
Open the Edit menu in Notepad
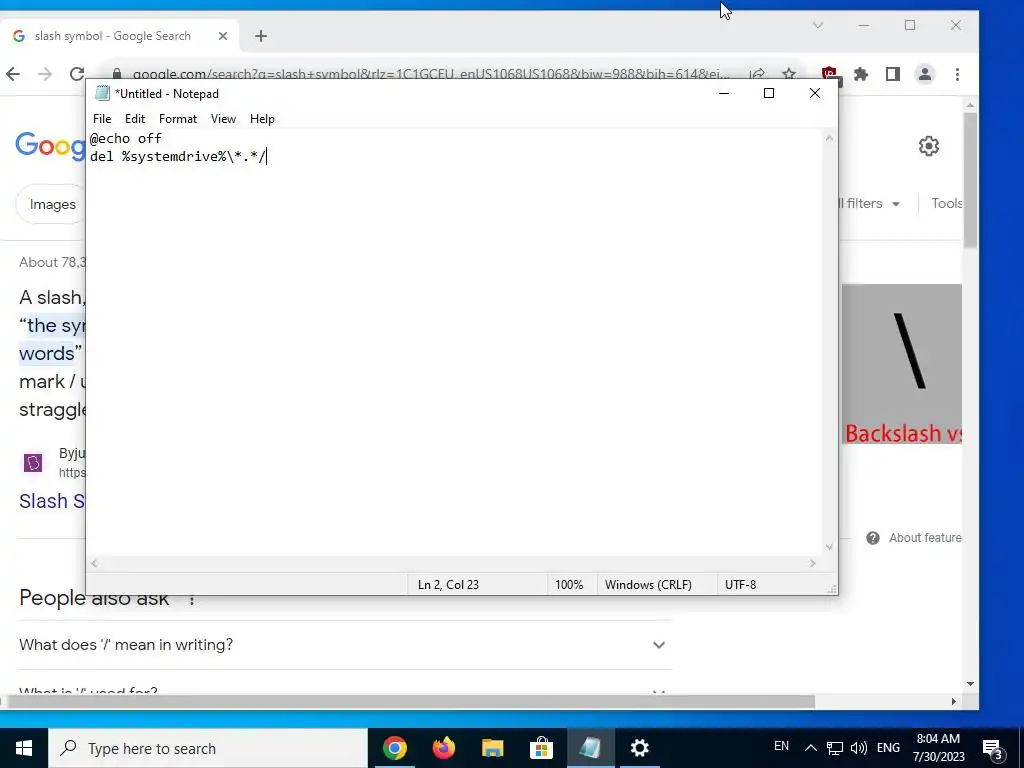[135, 119]
